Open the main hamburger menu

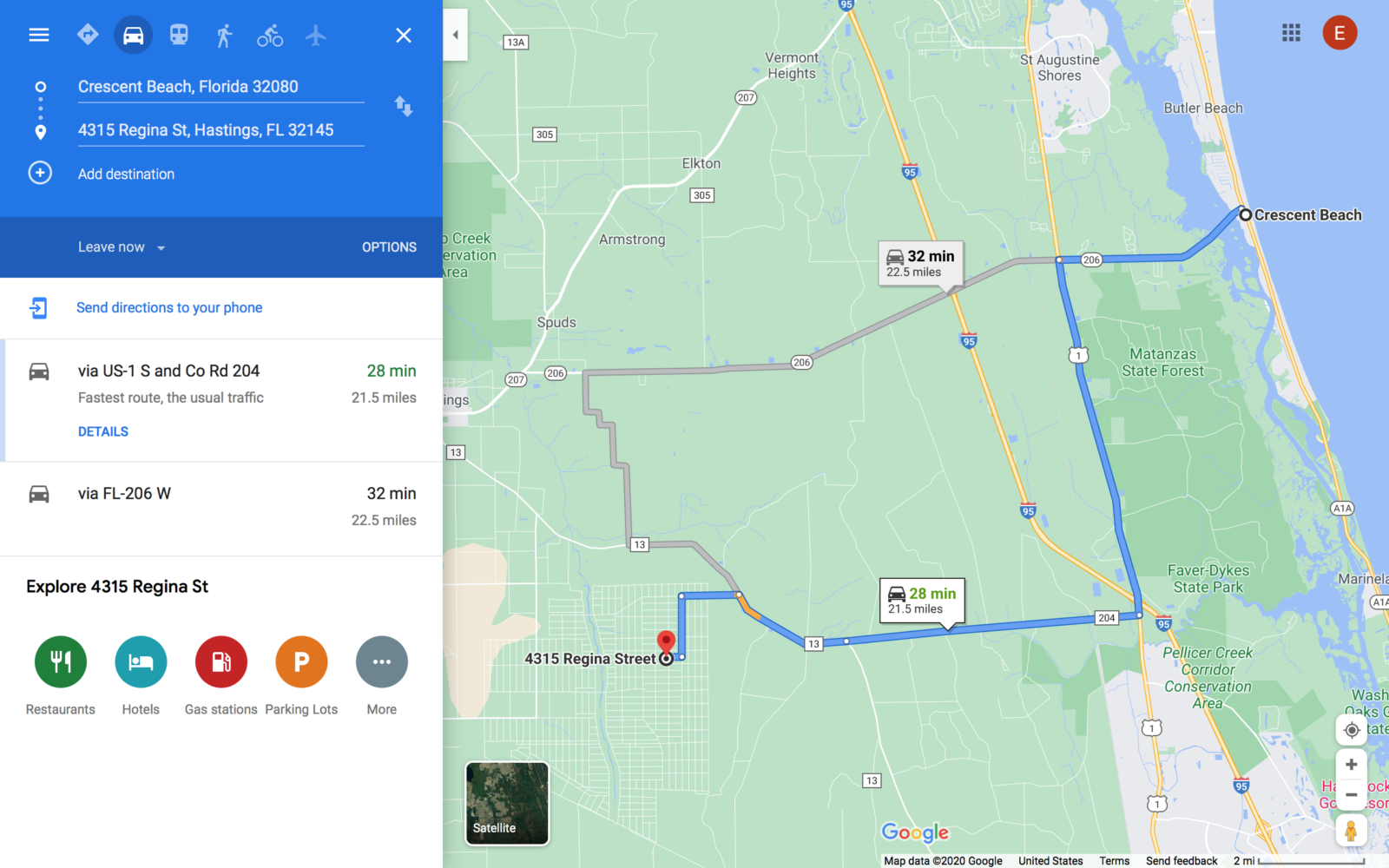click(39, 35)
